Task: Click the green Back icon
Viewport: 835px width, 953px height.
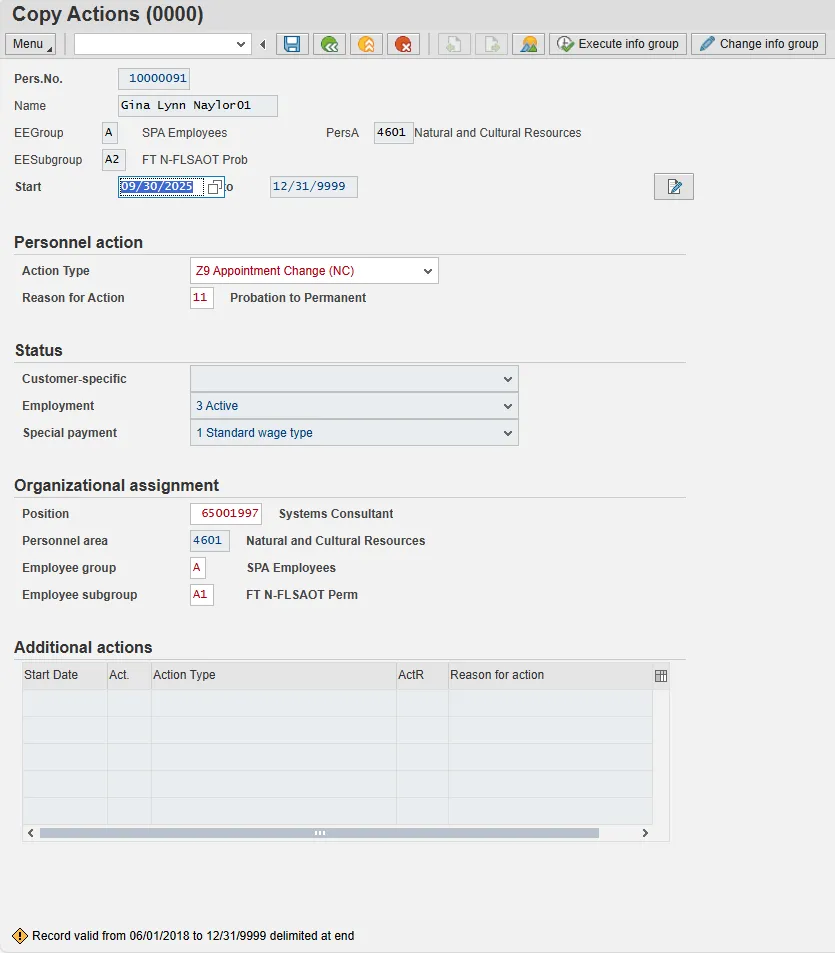Action: pos(329,44)
